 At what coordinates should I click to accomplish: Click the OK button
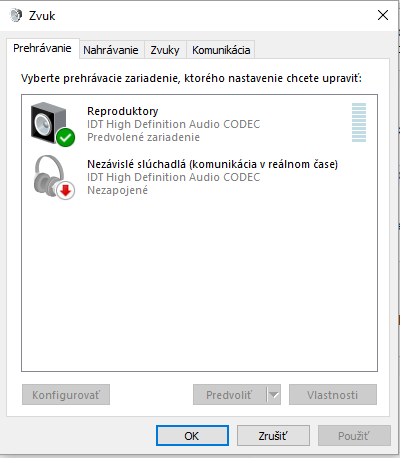pyautogui.click(x=192, y=436)
